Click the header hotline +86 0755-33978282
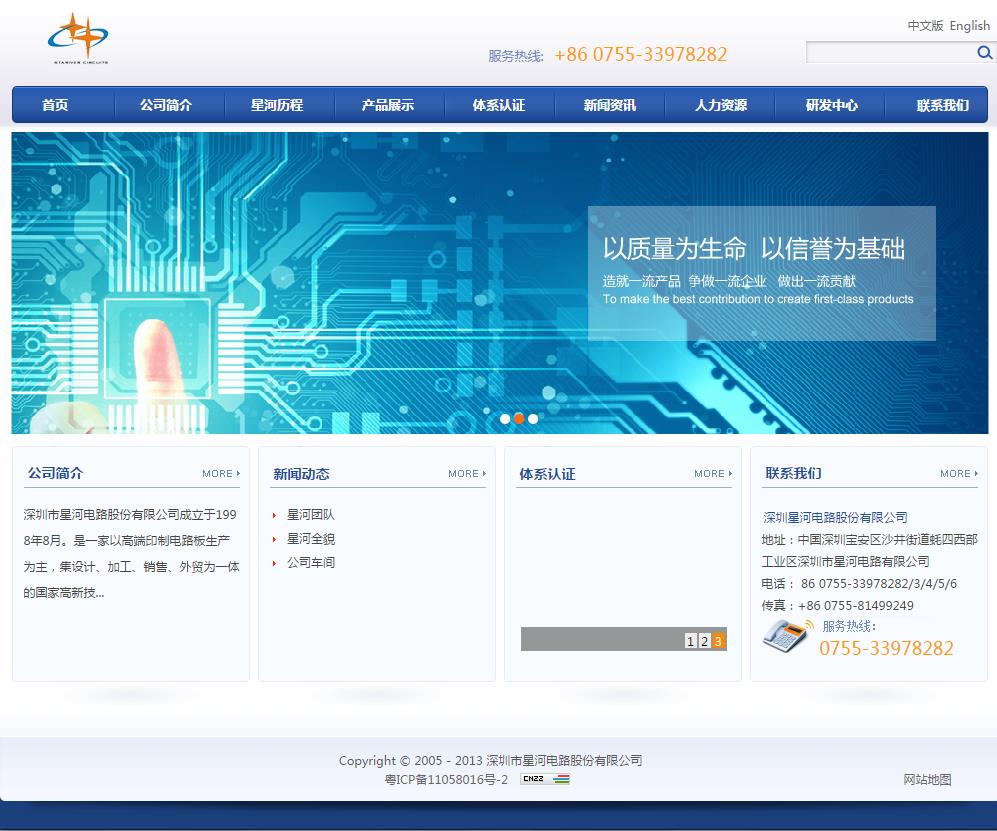The width and height of the screenshot is (997, 831). click(640, 55)
